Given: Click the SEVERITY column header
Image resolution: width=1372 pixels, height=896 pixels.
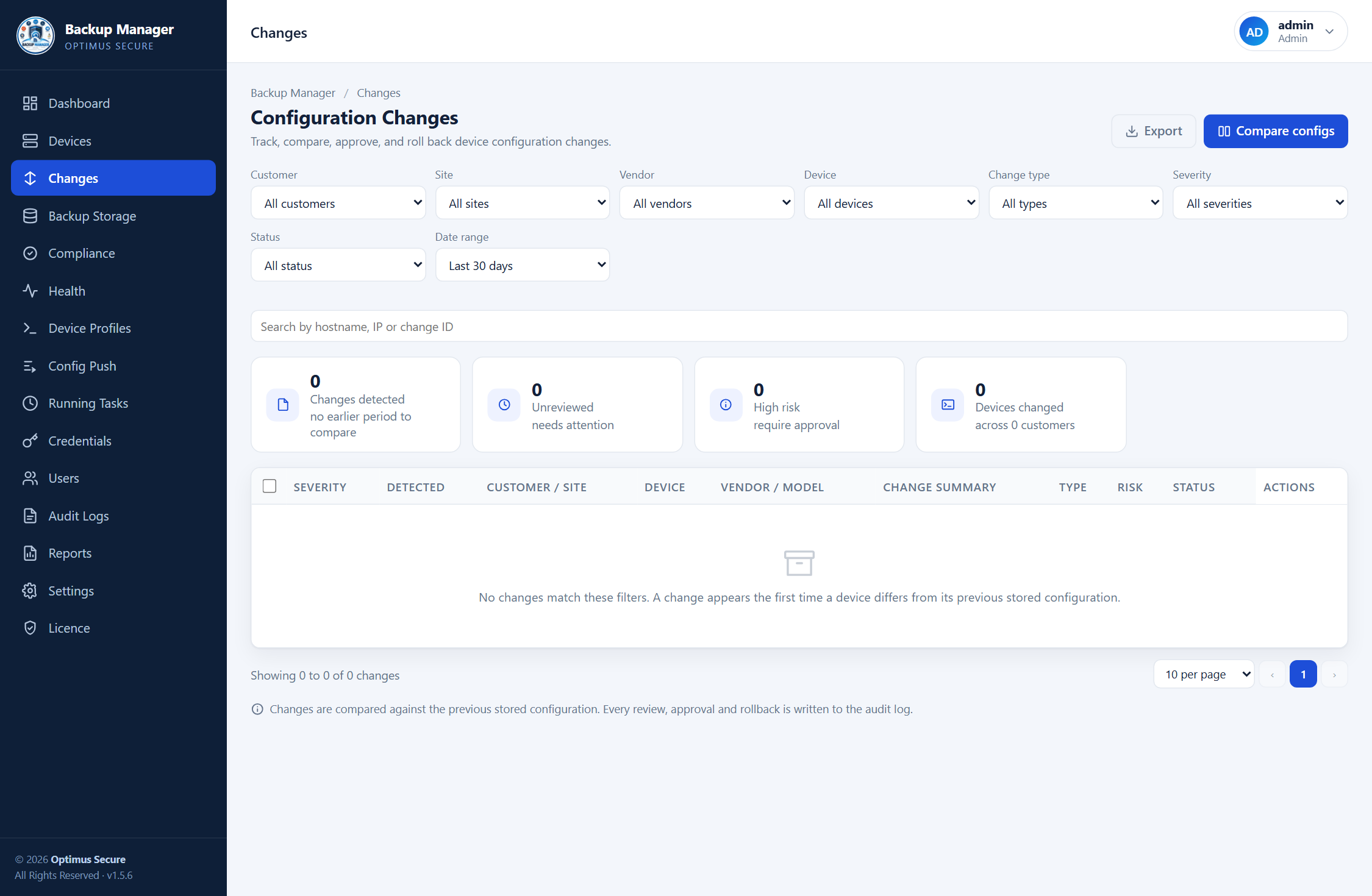Looking at the screenshot, I should point(320,487).
